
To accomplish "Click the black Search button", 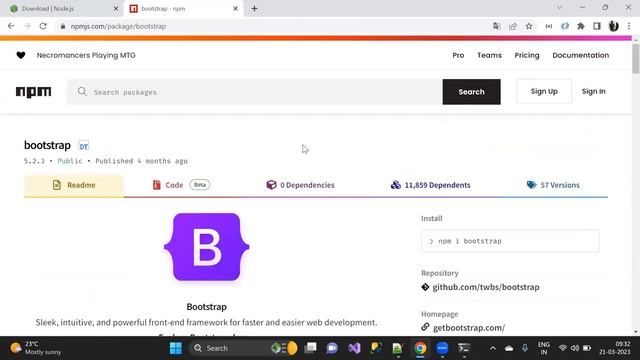I will [471, 92].
